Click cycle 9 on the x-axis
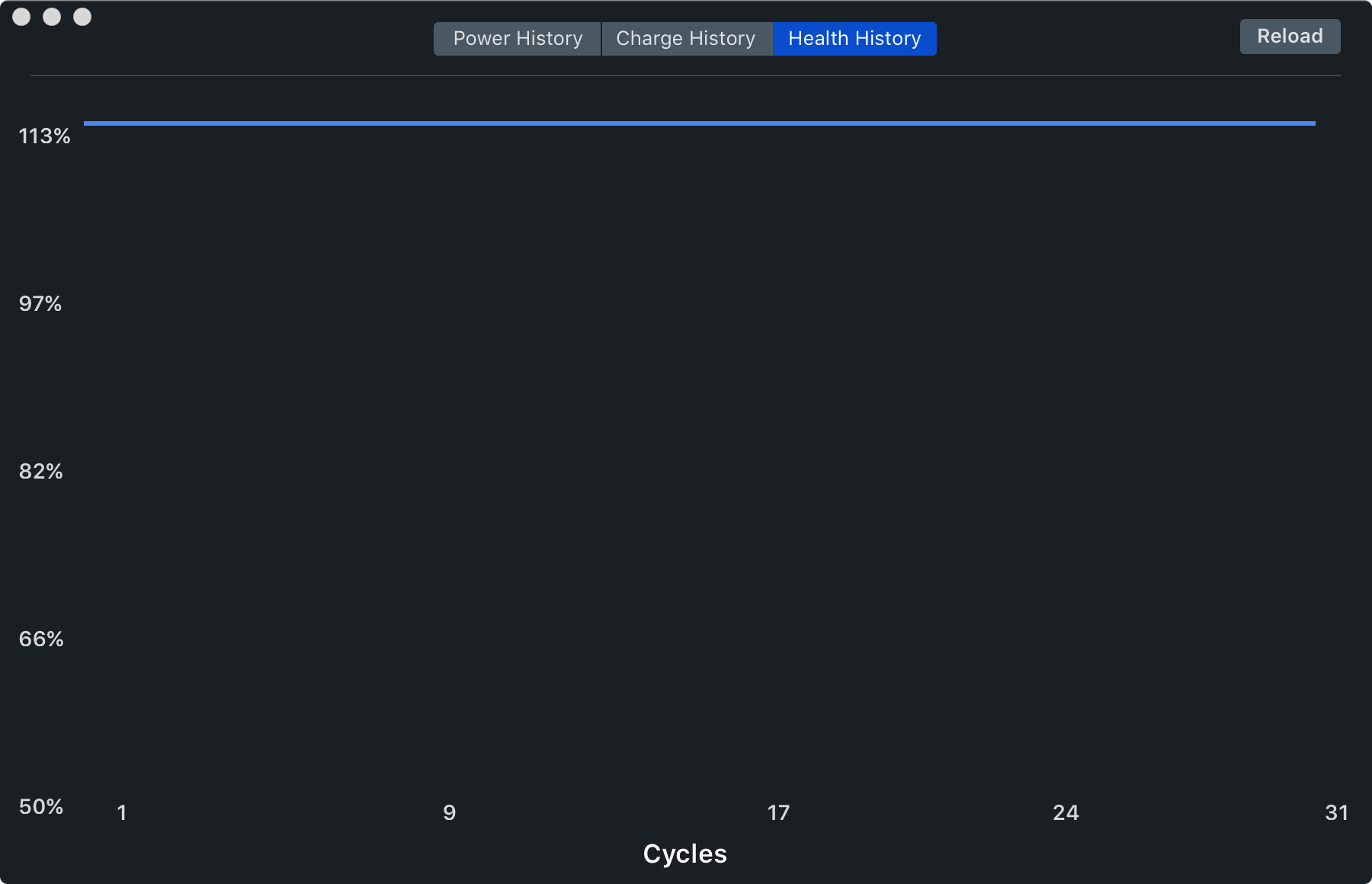 pyautogui.click(x=450, y=813)
